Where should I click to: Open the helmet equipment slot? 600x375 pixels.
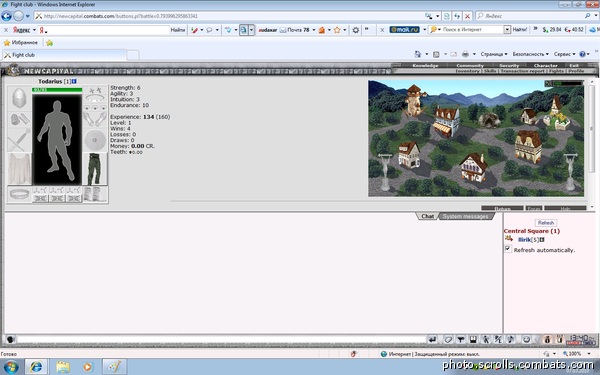click(19, 98)
